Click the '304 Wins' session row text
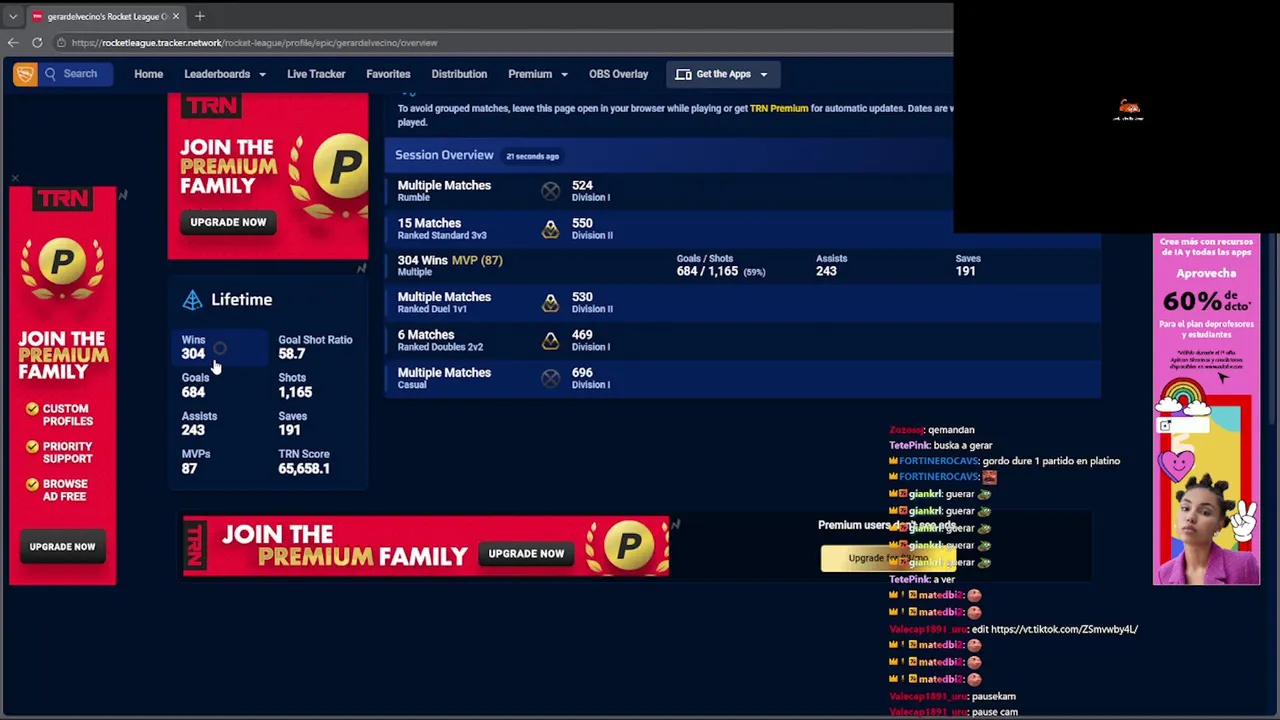This screenshot has height=720, width=1280. (422, 260)
